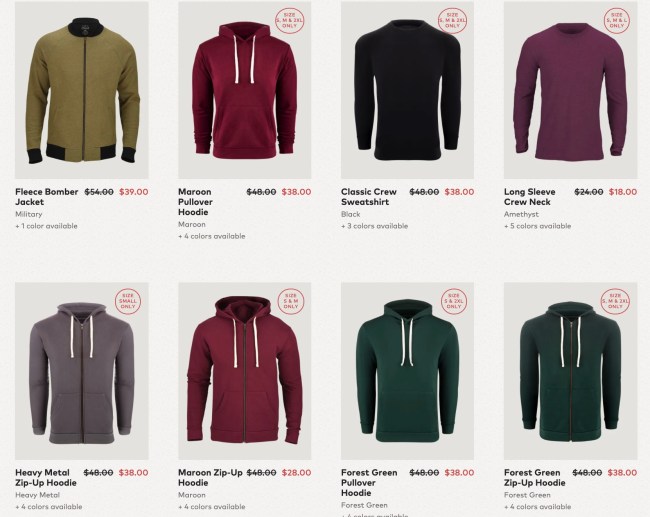Click the Classic Crew Sweatshirt title link
The height and width of the screenshot is (517, 650).
coord(369,197)
